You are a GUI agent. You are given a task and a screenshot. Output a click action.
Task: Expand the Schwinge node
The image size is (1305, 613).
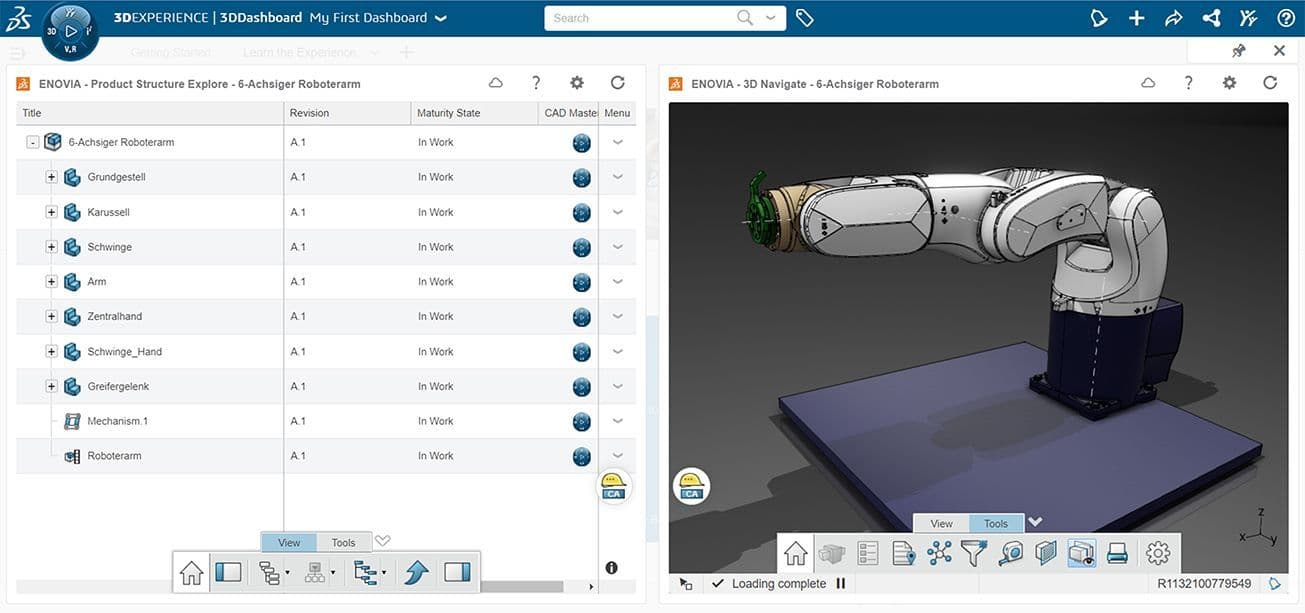tap(51, 247)
